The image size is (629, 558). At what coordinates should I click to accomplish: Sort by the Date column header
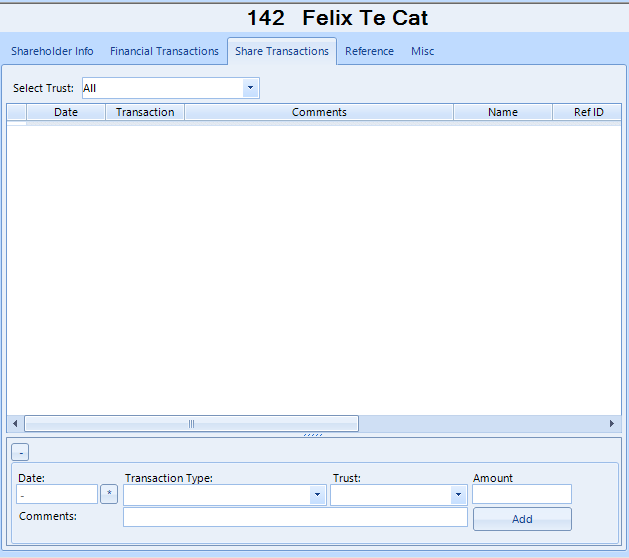point(66,112)
